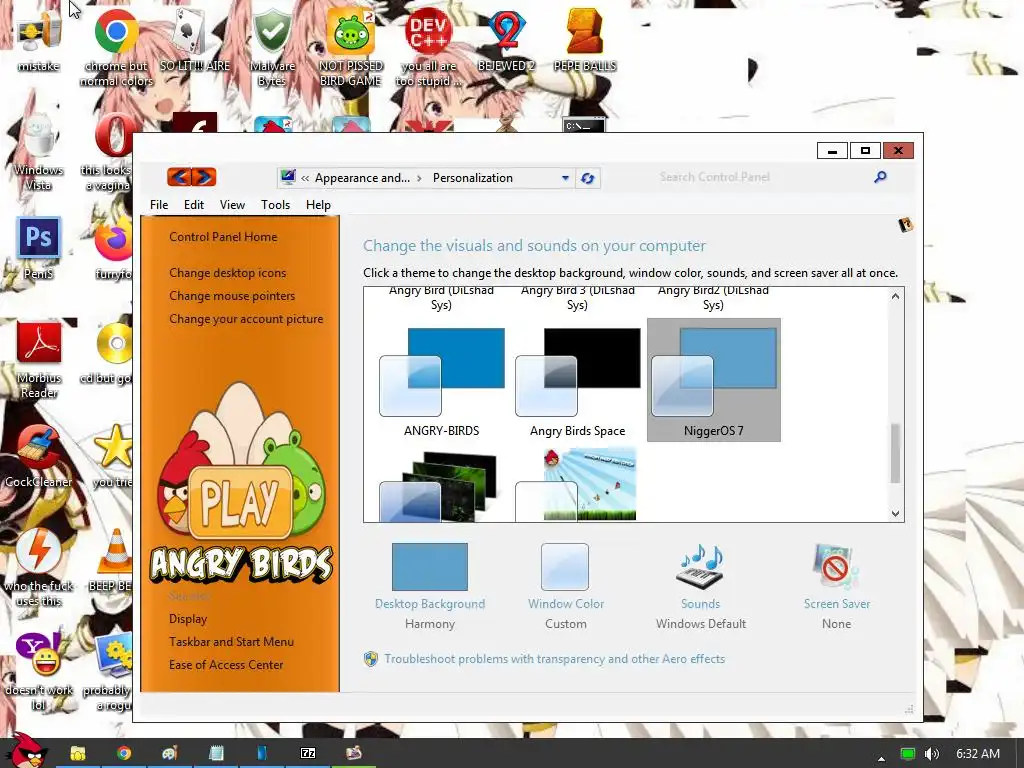This screenshot has height=768, width=1024.
Task: Click the orange Forward arrow button
Action: point(204,177)
